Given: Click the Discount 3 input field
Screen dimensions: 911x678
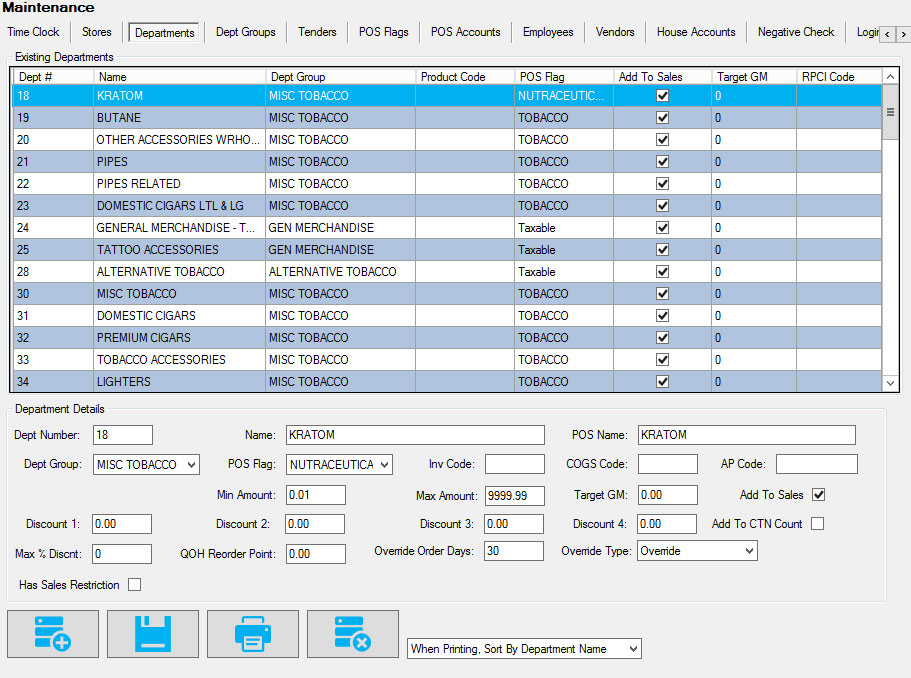Looking at the screenshot, I should pyautogui.click(x=514, y=524).
